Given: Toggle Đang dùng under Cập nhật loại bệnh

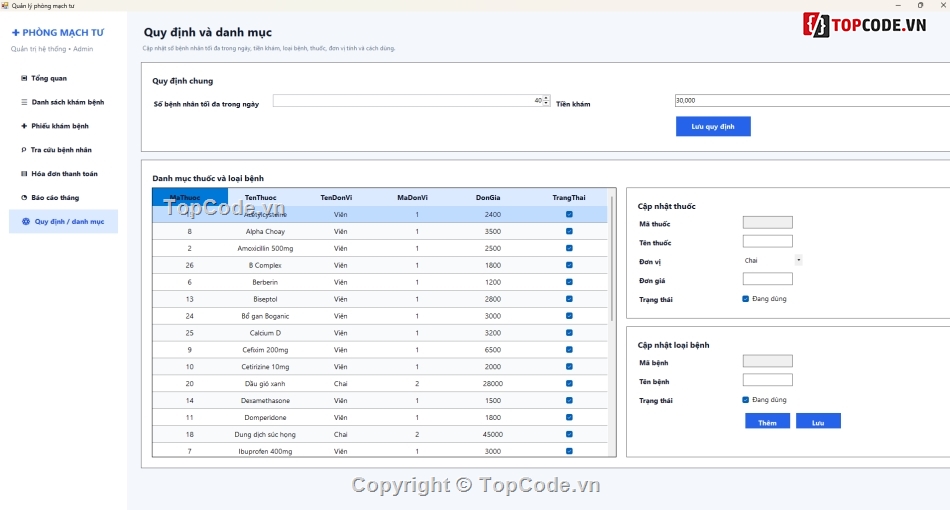Looking at the screenshot, I should pyautogui.click(x=745, y=400).
